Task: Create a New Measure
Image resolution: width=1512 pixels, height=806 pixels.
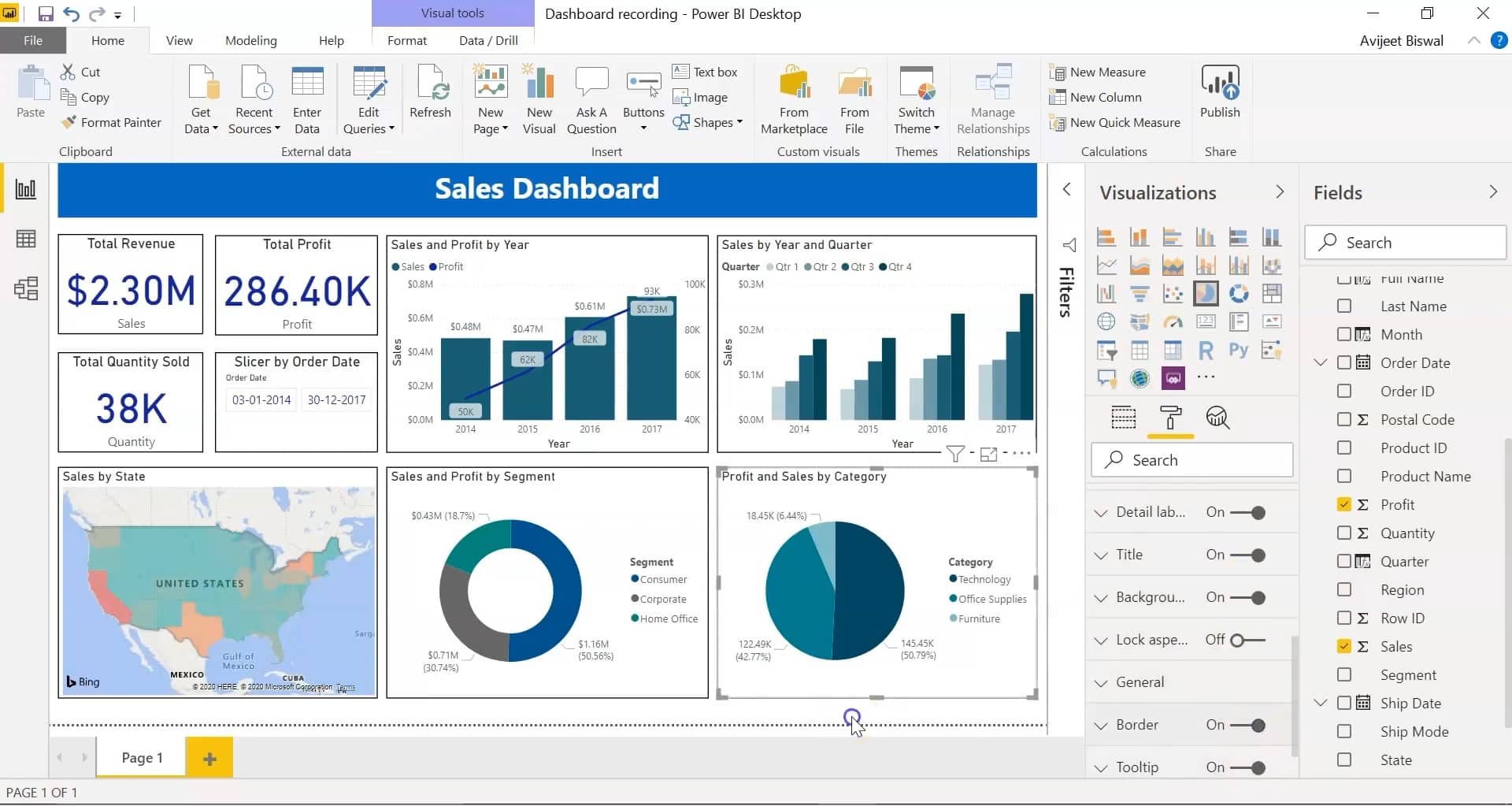Action: pyautogui.click(x=1105, y=72)
